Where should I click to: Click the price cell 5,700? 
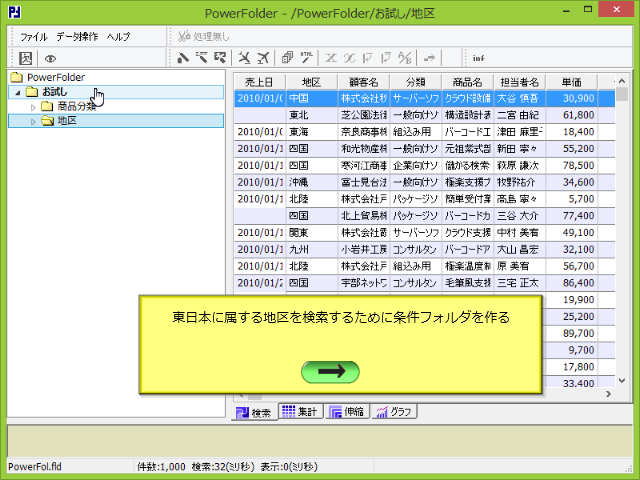[571, 199]
